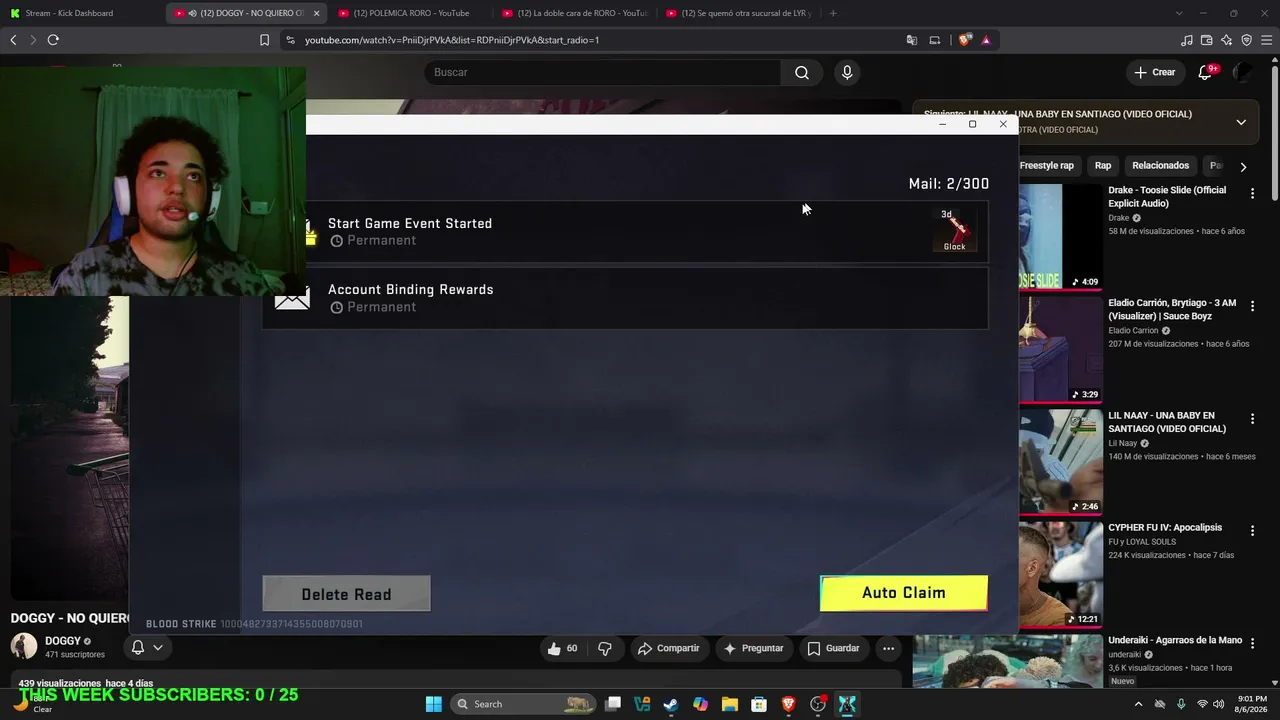This screenshot has width=1280, height=720.
Task: Click the YouTube search magnifier icon
Action: click(x=802, y=72)
